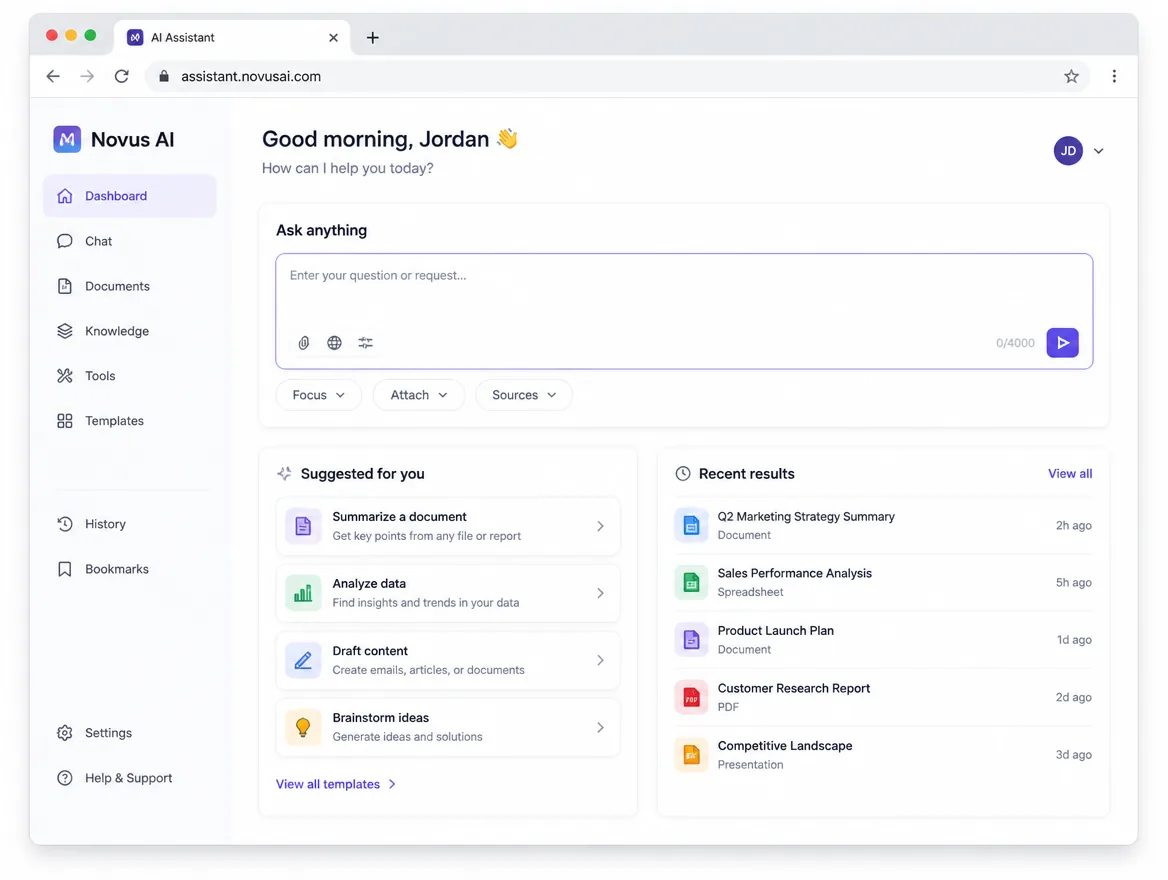Click the Chat bubble icon in sidebar
This screenshot has height=880, width=1168.
point(65,241)
